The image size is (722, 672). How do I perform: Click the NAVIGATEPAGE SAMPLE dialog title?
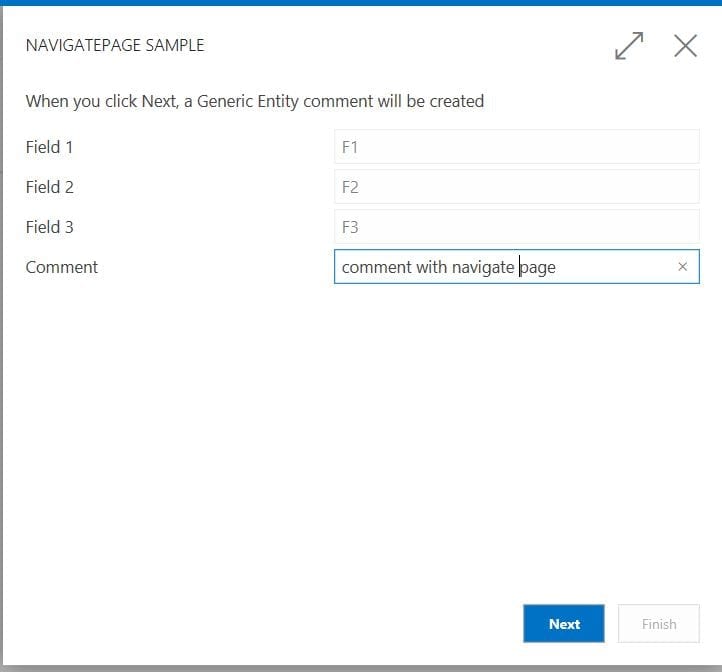click(x=115, y=45)
